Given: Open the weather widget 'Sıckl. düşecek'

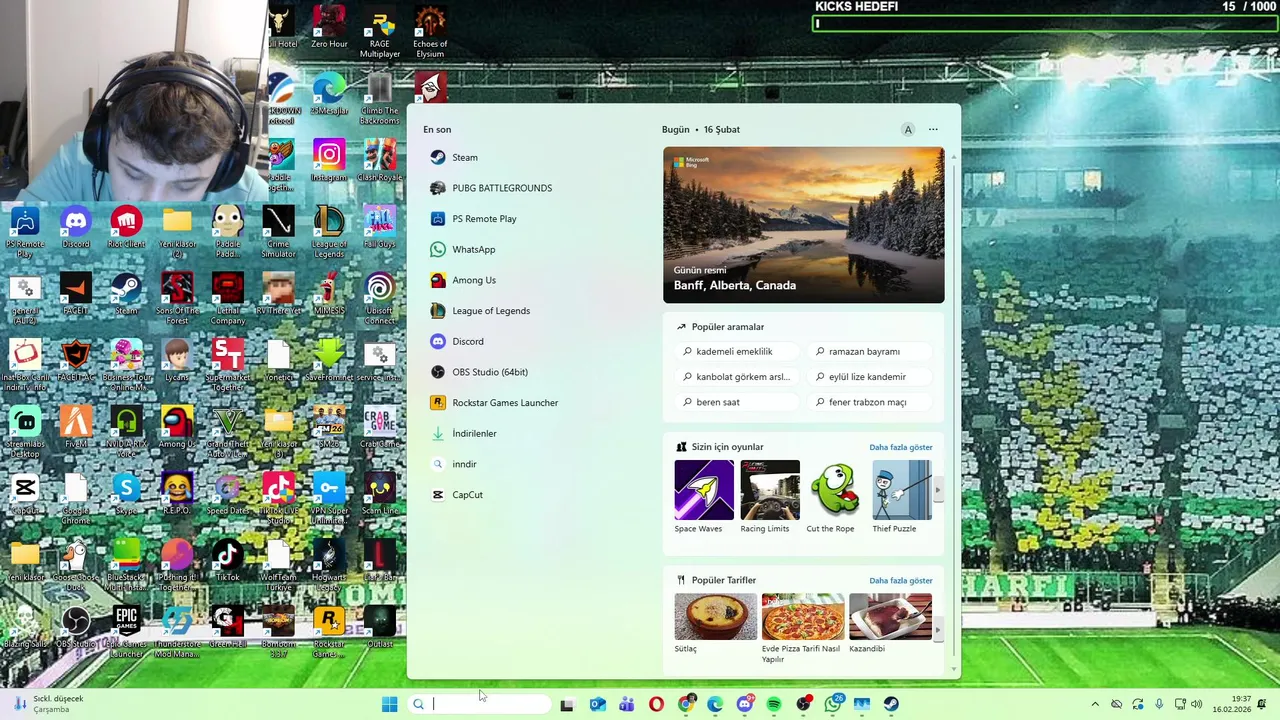Looking at the screenshot, I should [48, 704].
